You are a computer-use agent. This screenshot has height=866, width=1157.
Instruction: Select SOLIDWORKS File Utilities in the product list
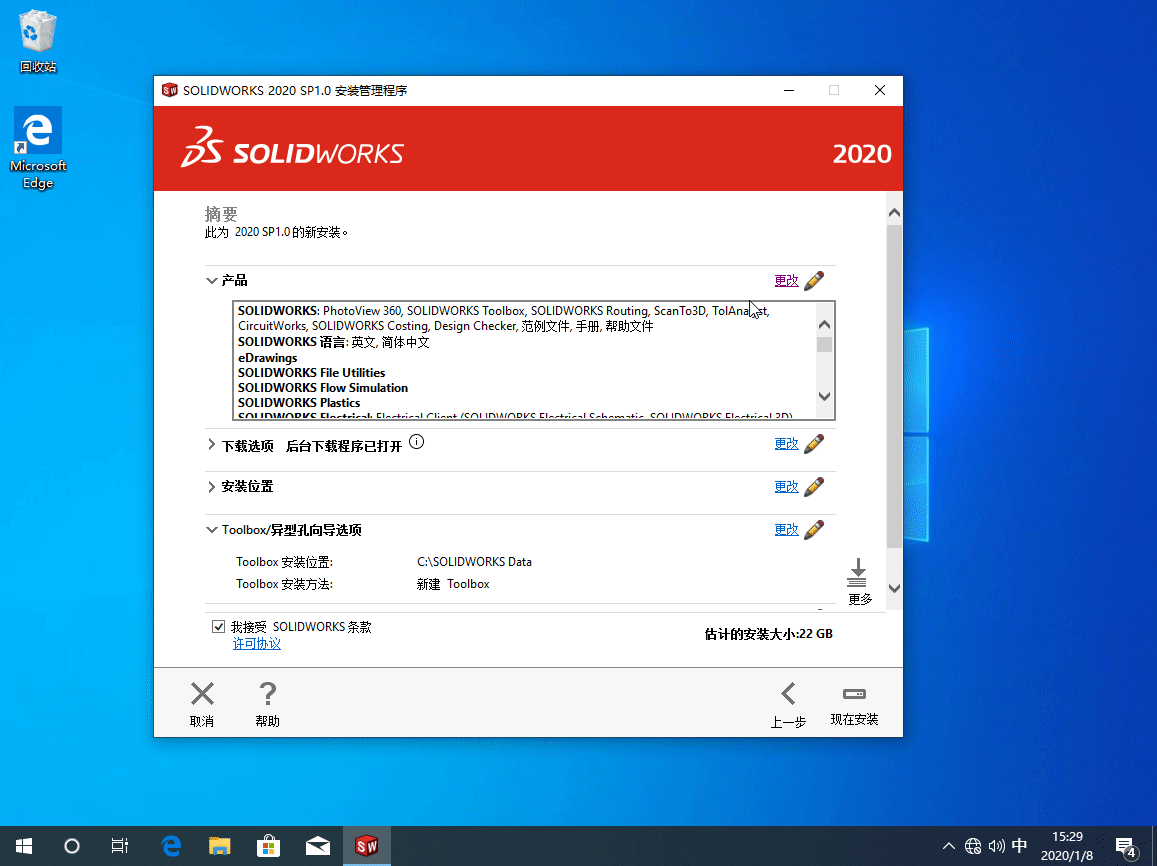311,373
